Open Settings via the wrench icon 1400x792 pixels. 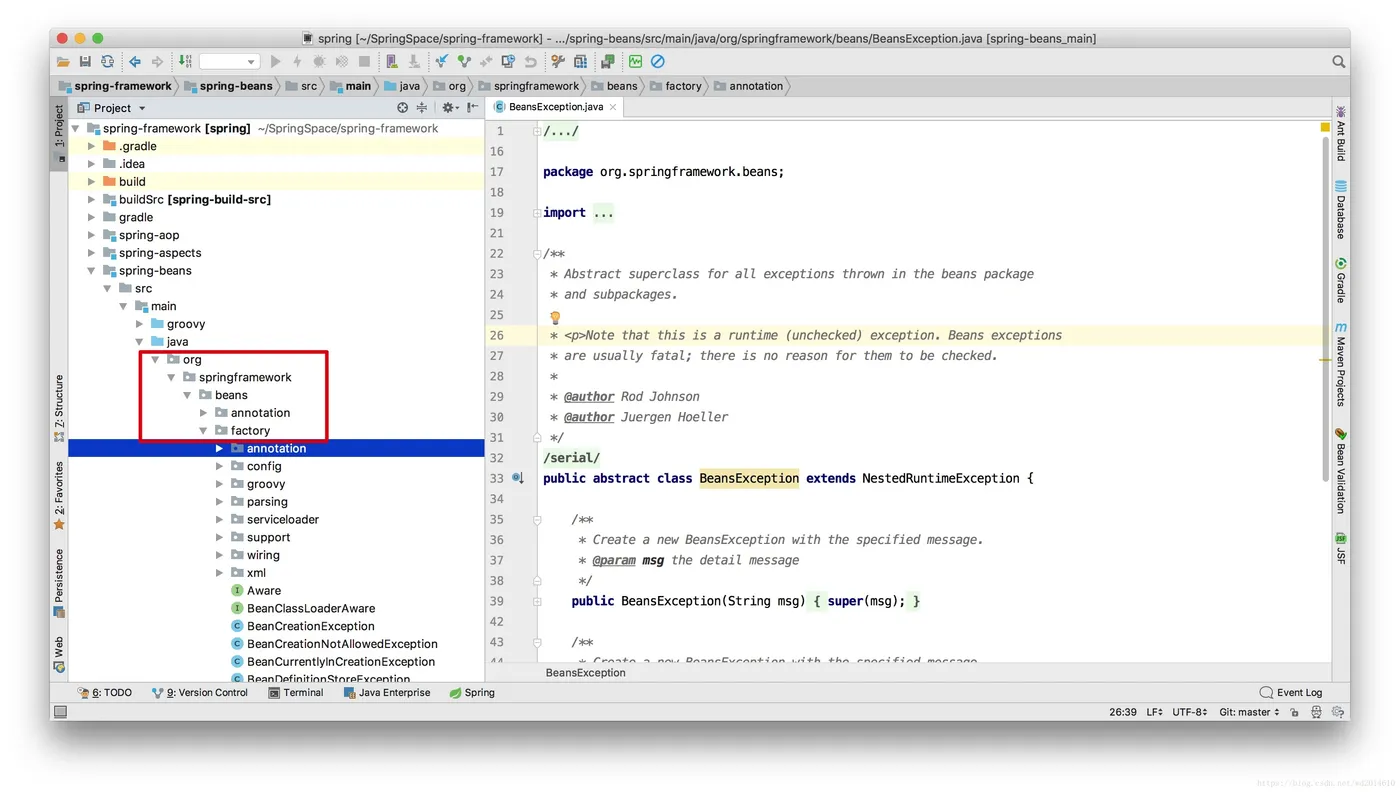click(557, 62)
